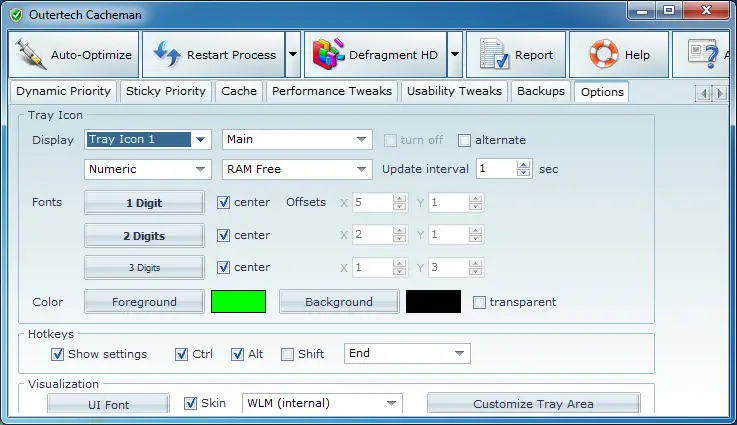Click the black background color swatch

click(433, 301)
